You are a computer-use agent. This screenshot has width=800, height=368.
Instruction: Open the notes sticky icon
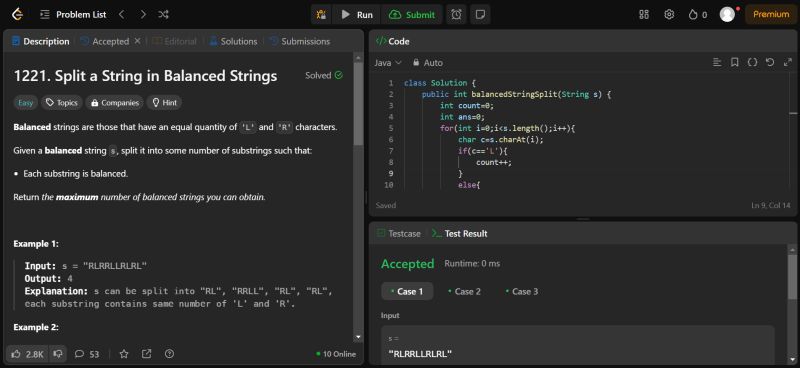click(x=480, y=15)
